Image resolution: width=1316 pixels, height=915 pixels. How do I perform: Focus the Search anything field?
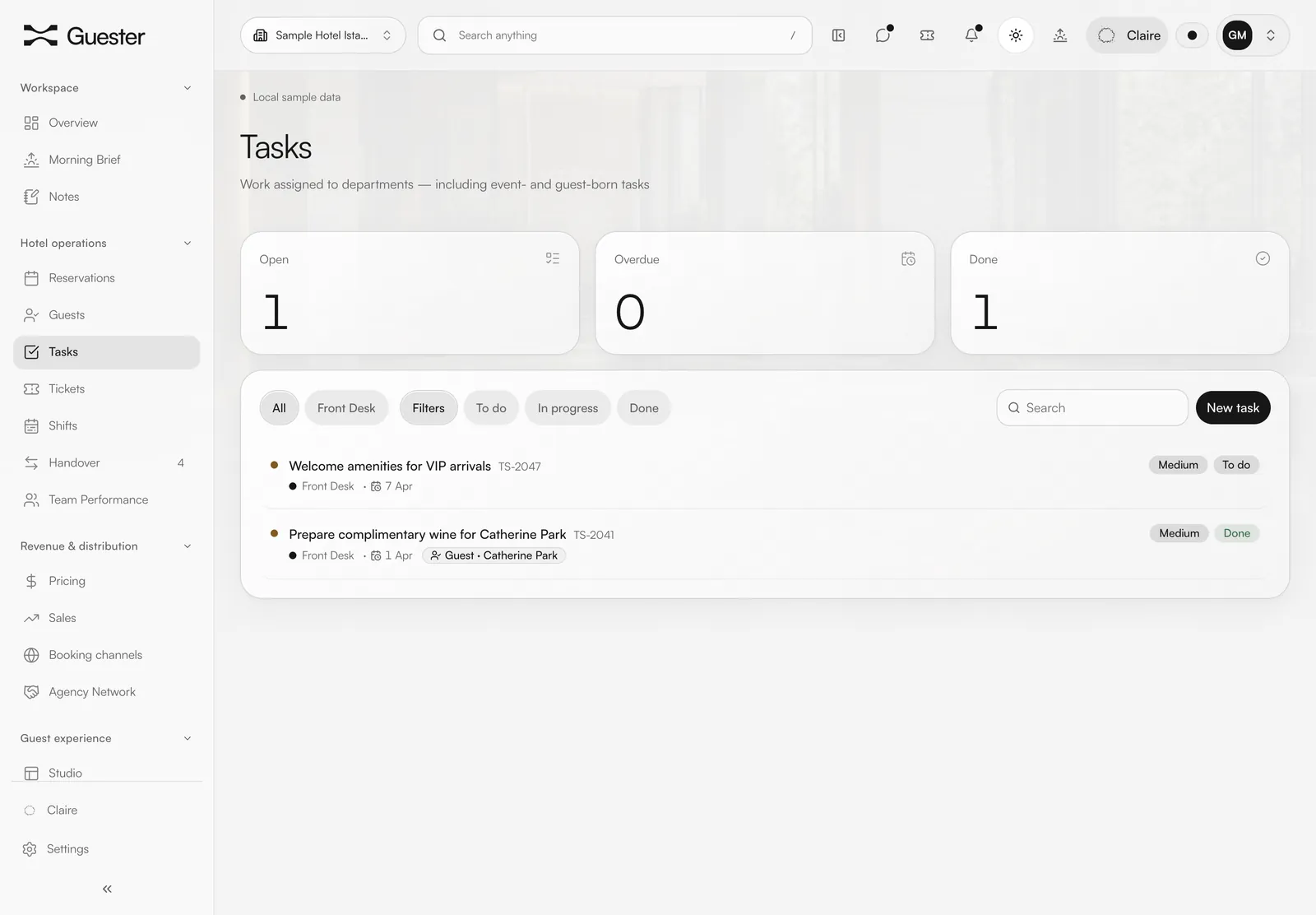pyautogui.click(x=615, y=35)
